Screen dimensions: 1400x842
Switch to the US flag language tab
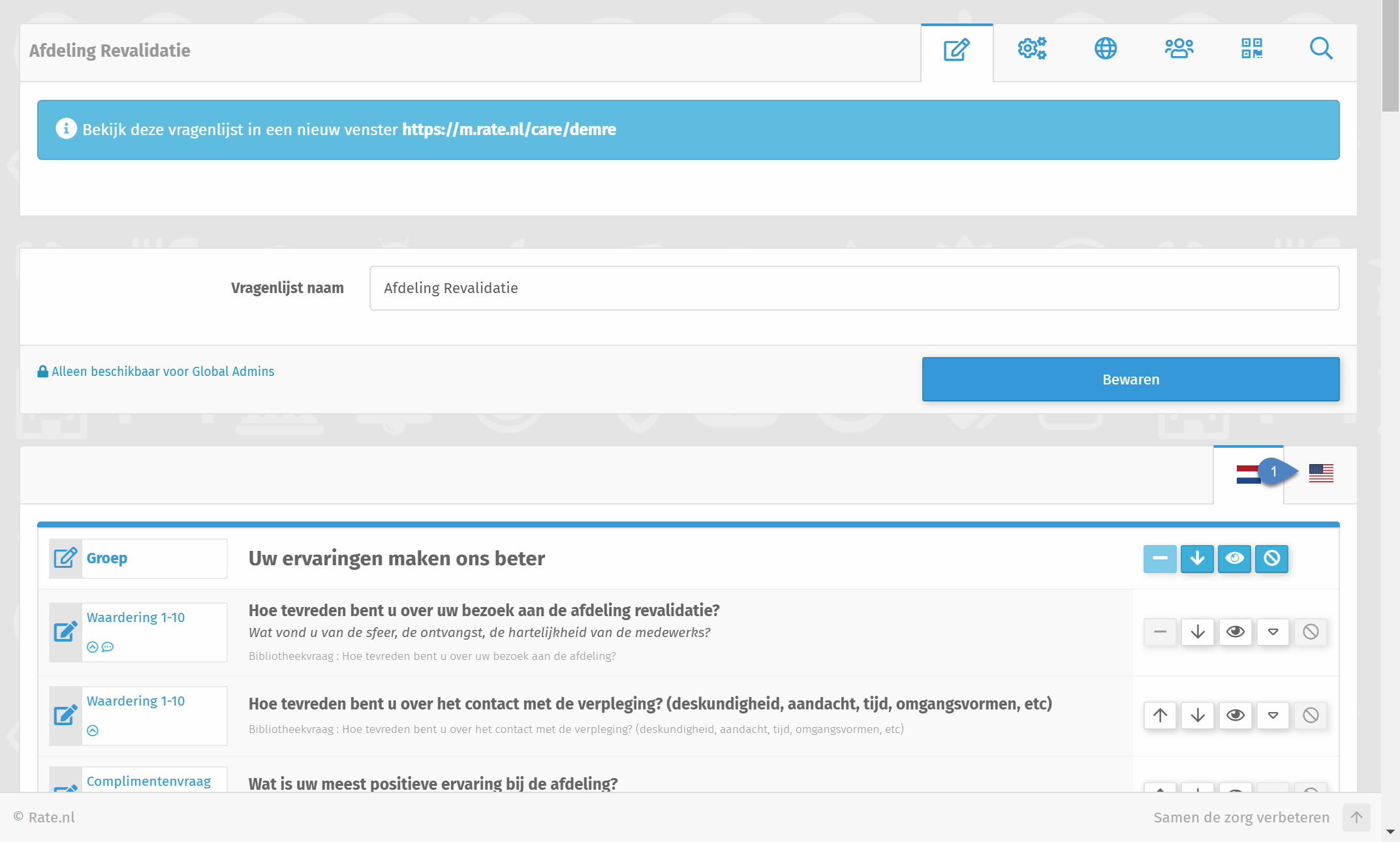(1321, 473)
